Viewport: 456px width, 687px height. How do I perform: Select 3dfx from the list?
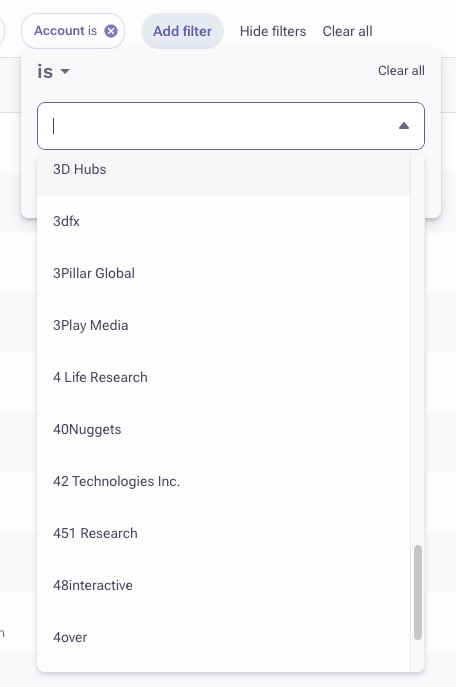click(x=223, y=221)
